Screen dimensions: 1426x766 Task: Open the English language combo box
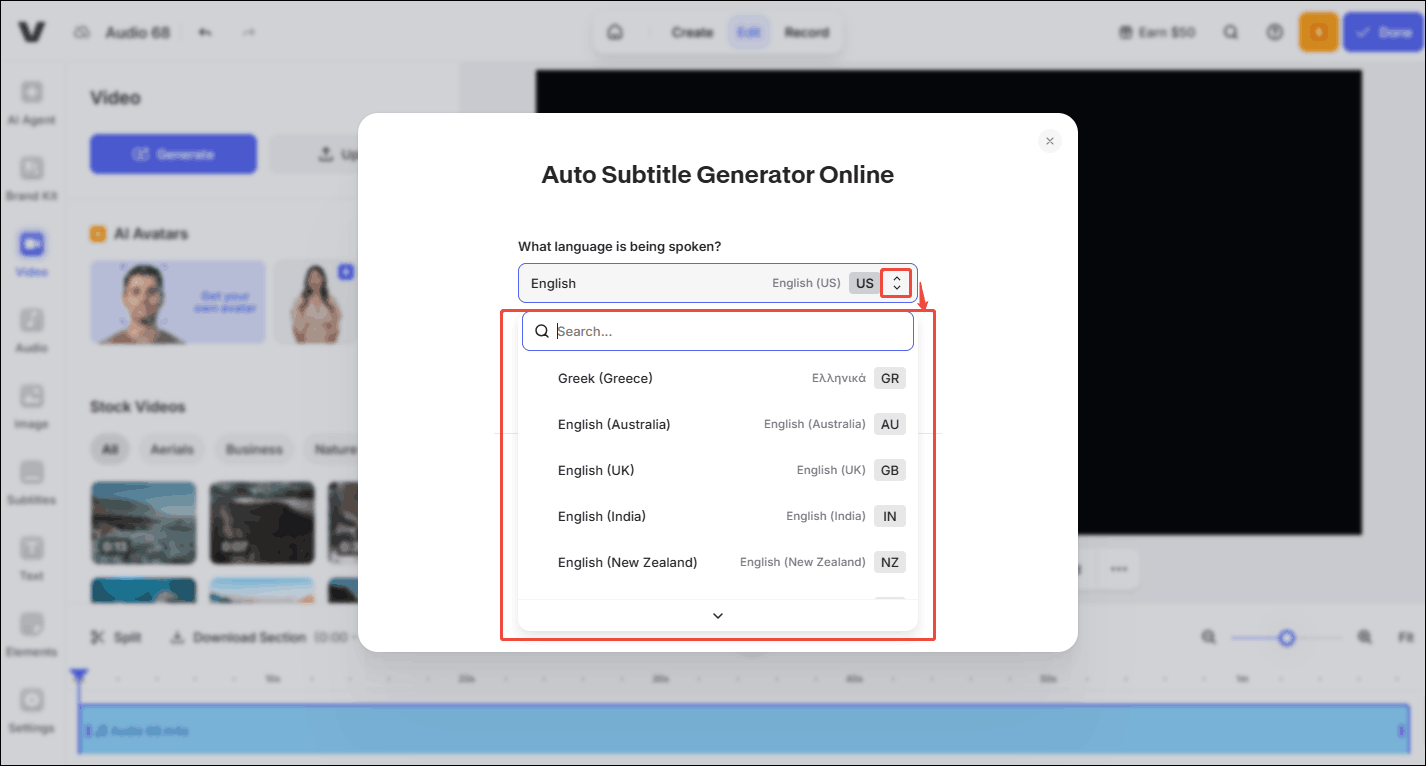click(717, 283)
